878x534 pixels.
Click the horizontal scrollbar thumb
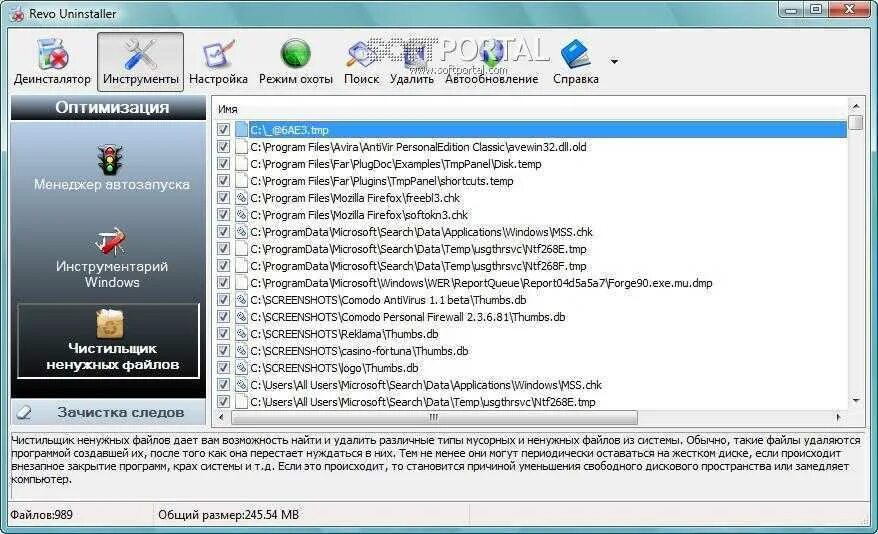434,417
